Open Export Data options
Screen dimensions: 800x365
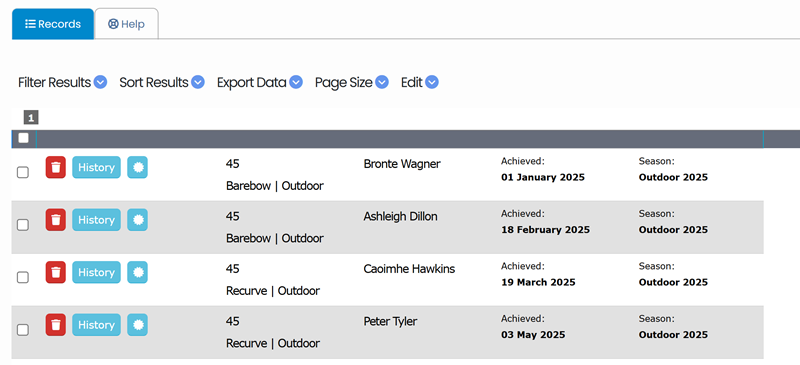click(260, 82)
